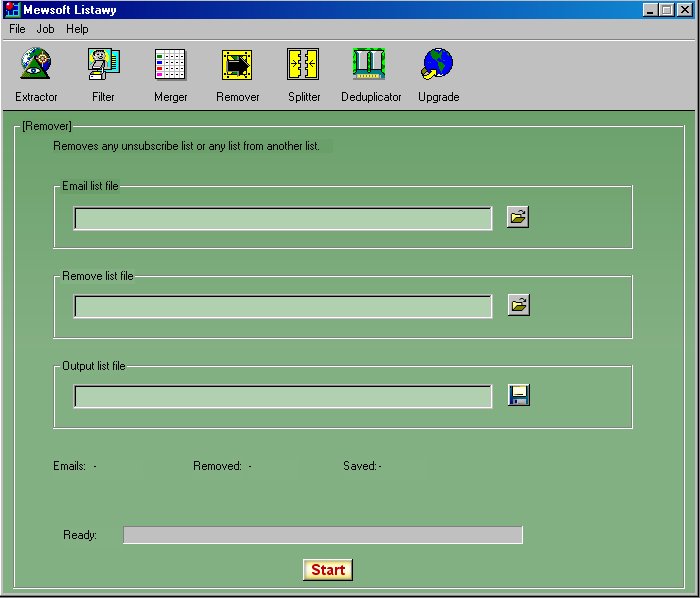Screen dimensions: 700x598
Task: Click the Output list file text box
Action: pos(283,396)
